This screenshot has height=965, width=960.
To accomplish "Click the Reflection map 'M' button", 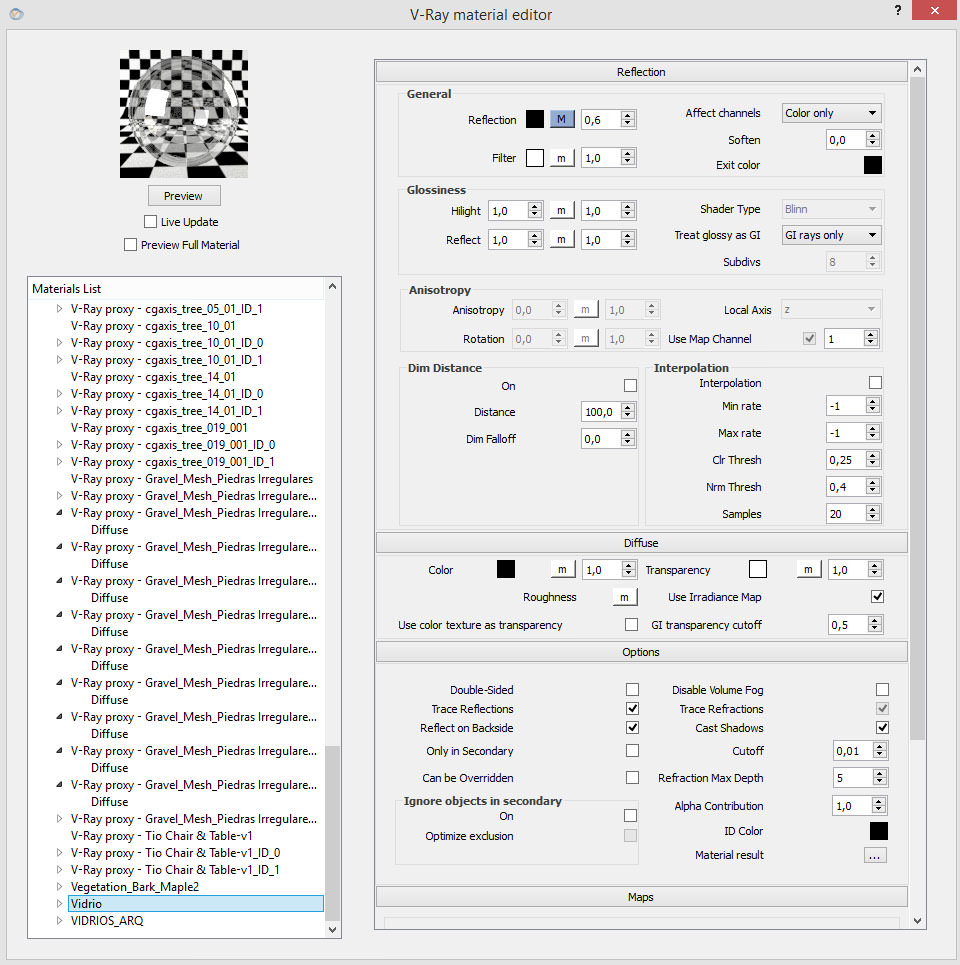I will [x=561, y=120].
